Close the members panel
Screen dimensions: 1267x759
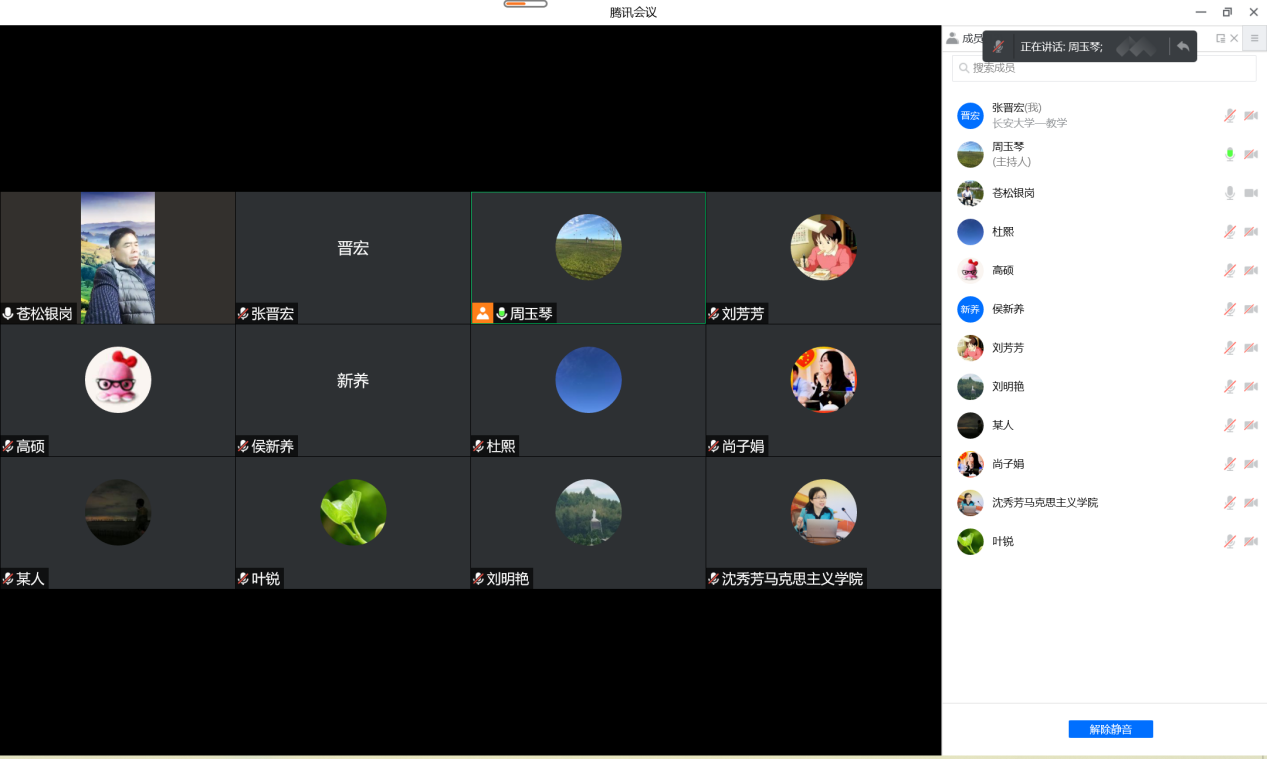1234,38
